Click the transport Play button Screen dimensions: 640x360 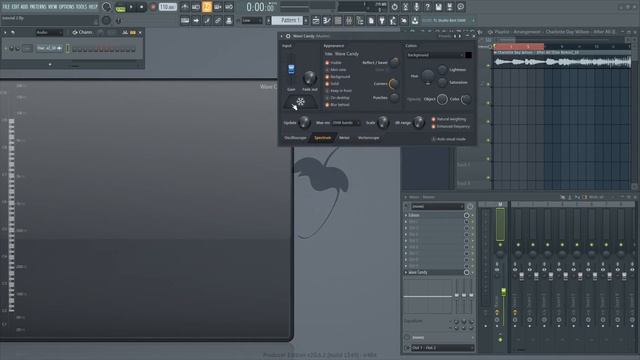click(x=131, y=7)
